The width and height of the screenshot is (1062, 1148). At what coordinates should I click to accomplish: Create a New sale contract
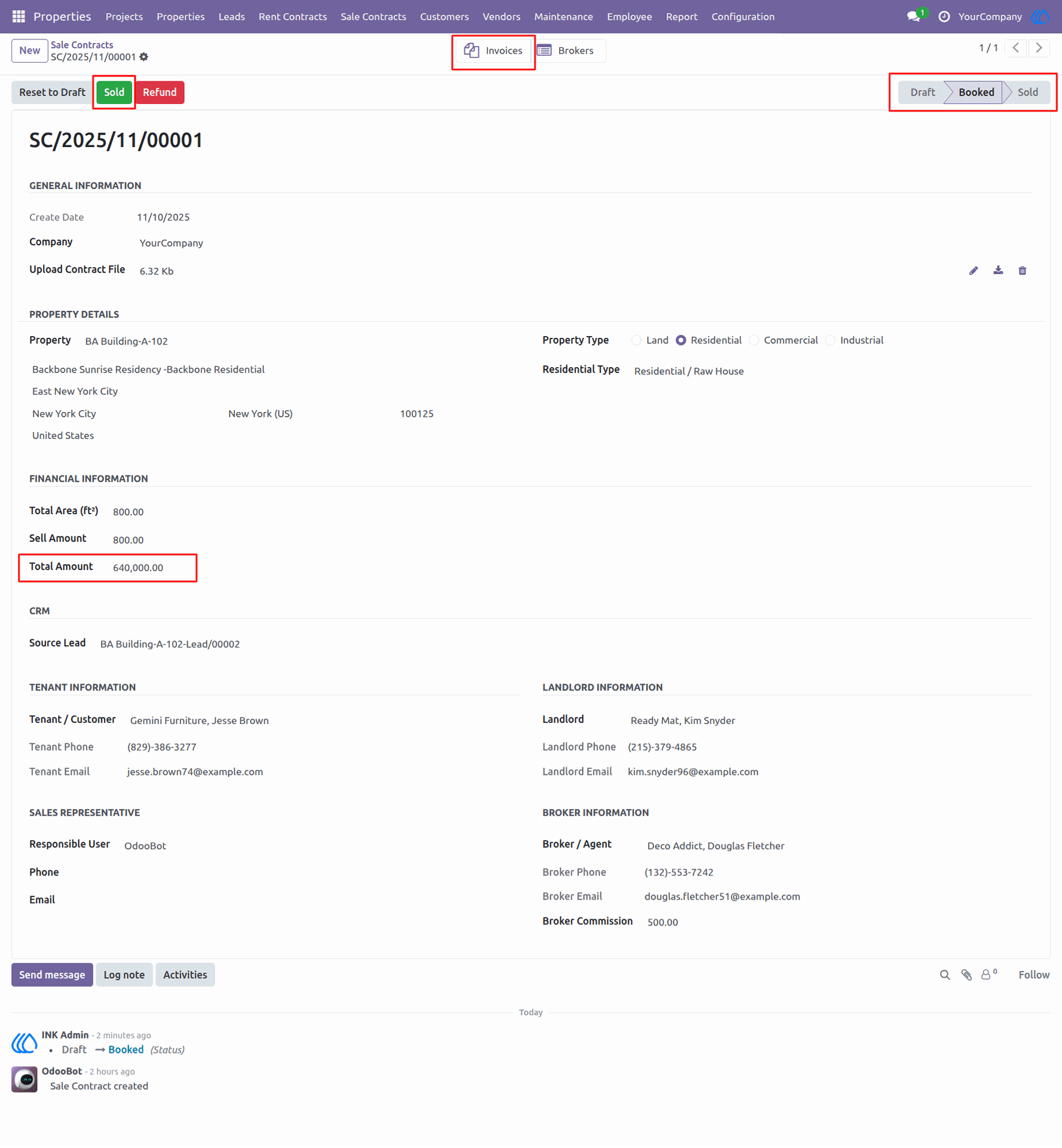click(29, 50)
